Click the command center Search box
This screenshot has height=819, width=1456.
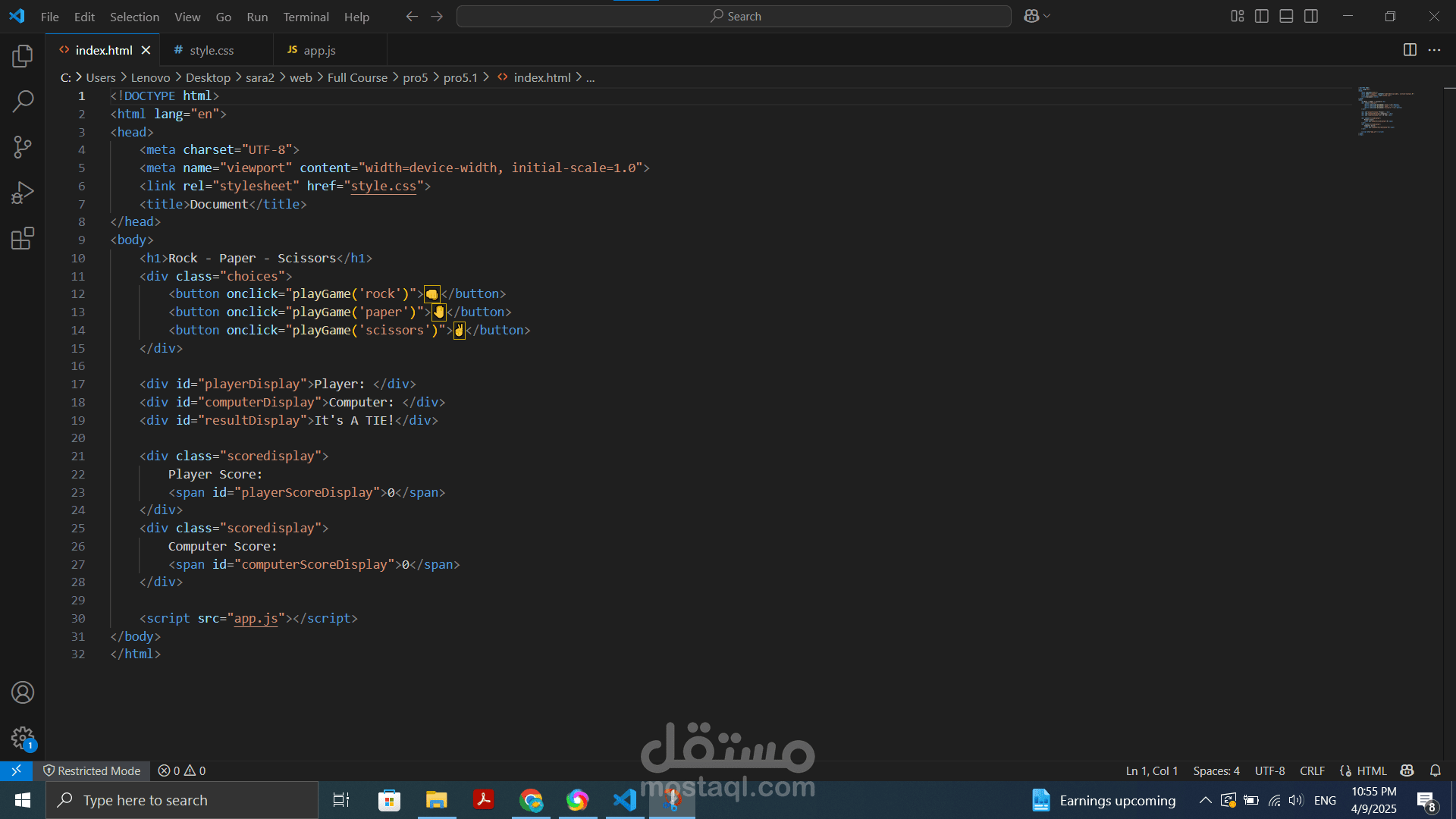(x=734, y=16)
